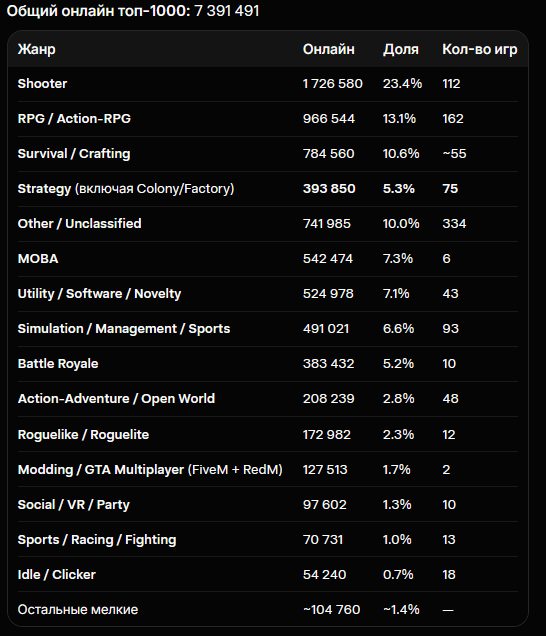Select the Battle Royale genre label
The image size is (546, 636).
click(58, 363)
